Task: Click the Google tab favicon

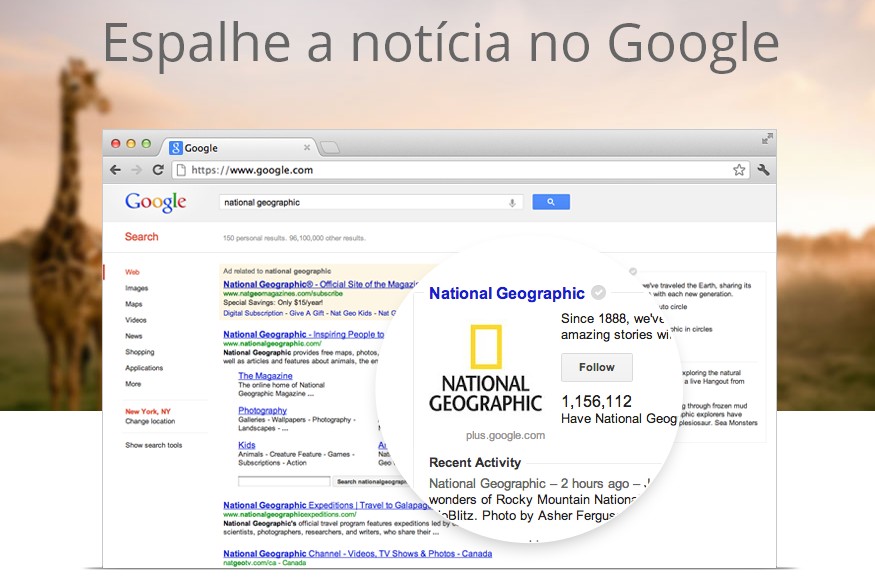Action: (175, 147)
